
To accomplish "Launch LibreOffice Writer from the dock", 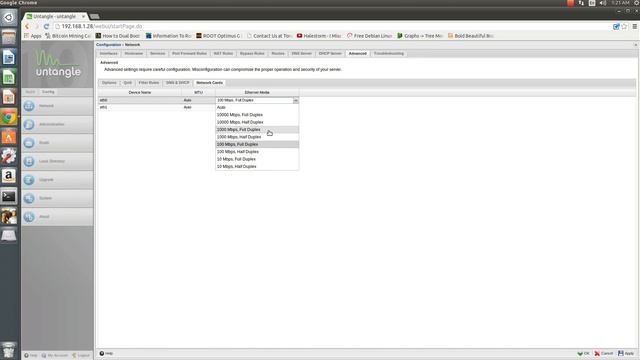I will [x=9, y=57].
